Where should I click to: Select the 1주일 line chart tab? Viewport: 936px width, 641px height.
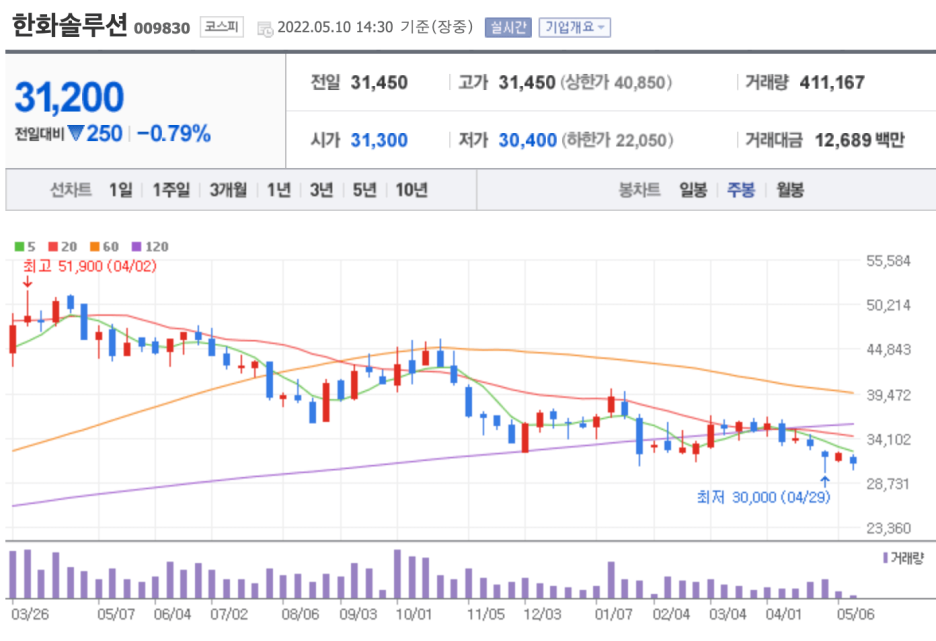coord(171,190)
